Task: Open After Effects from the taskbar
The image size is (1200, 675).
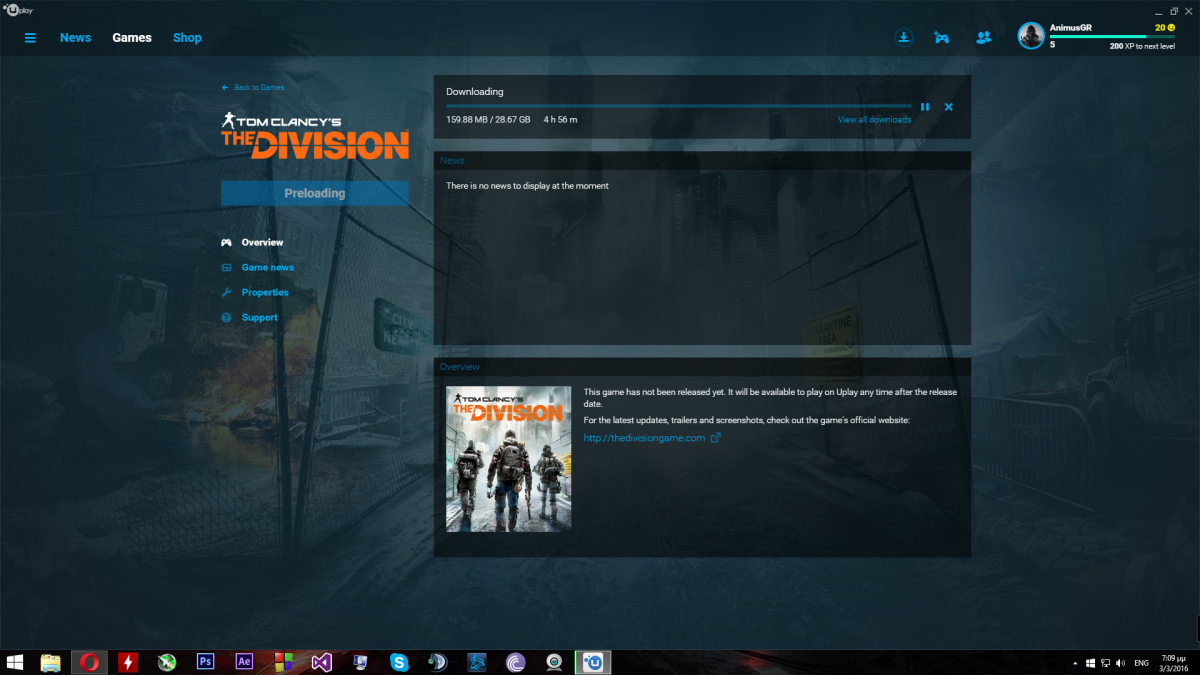Action: tap(245, 662)
